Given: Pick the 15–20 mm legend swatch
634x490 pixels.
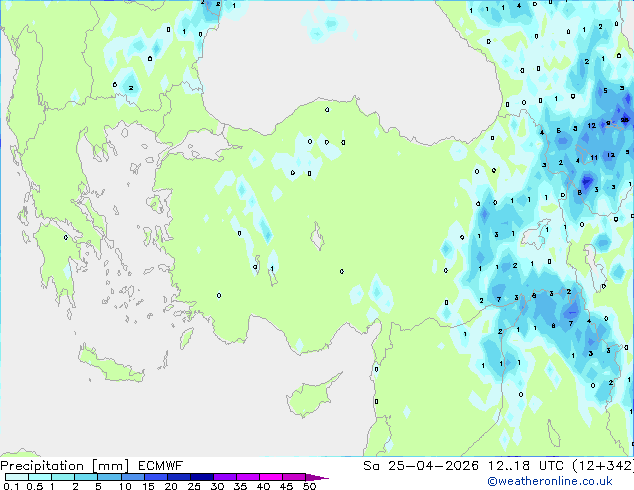Looking at the screenshot, I should [155, 477].
